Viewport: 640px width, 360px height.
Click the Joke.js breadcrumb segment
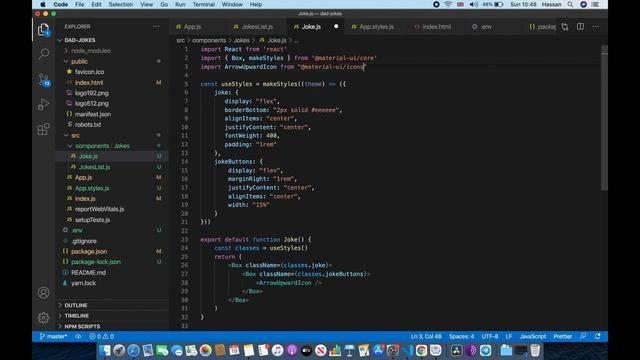click(277, 40)
